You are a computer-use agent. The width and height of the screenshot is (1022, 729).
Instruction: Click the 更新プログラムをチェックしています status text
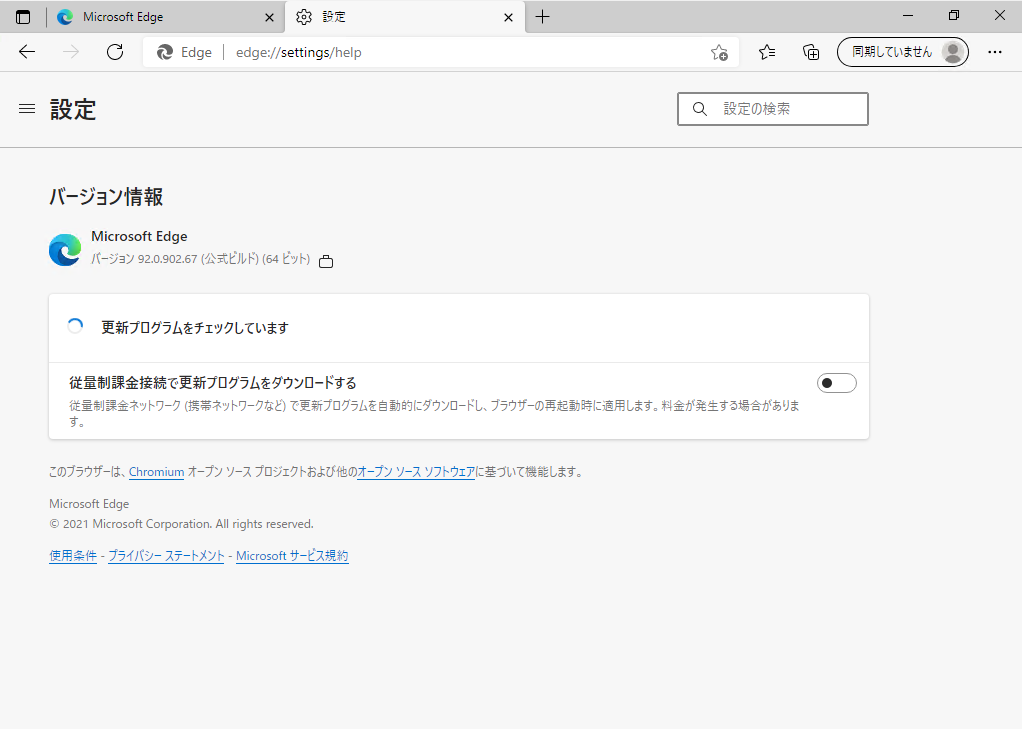point(195,327)
